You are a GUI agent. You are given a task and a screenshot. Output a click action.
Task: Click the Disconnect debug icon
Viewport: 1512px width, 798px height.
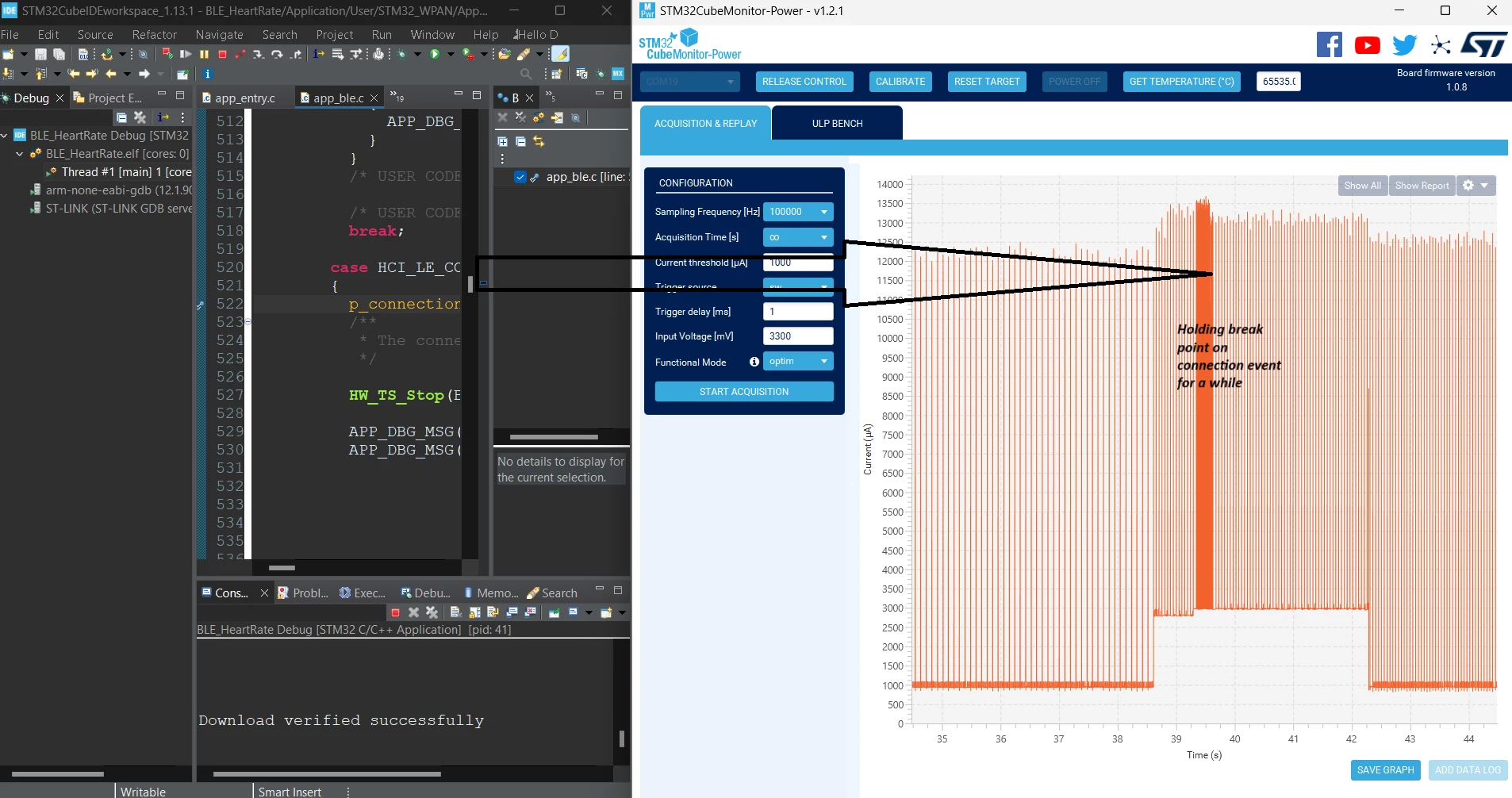[240, 54]
